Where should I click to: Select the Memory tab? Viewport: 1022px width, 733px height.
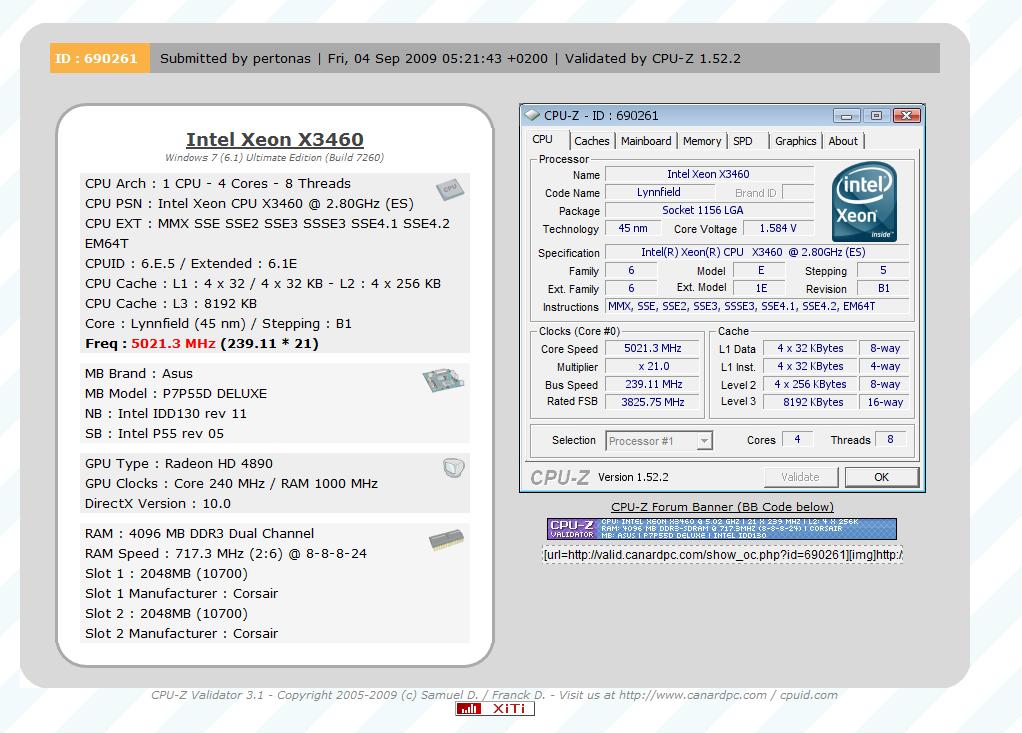(x=702, y=141)
